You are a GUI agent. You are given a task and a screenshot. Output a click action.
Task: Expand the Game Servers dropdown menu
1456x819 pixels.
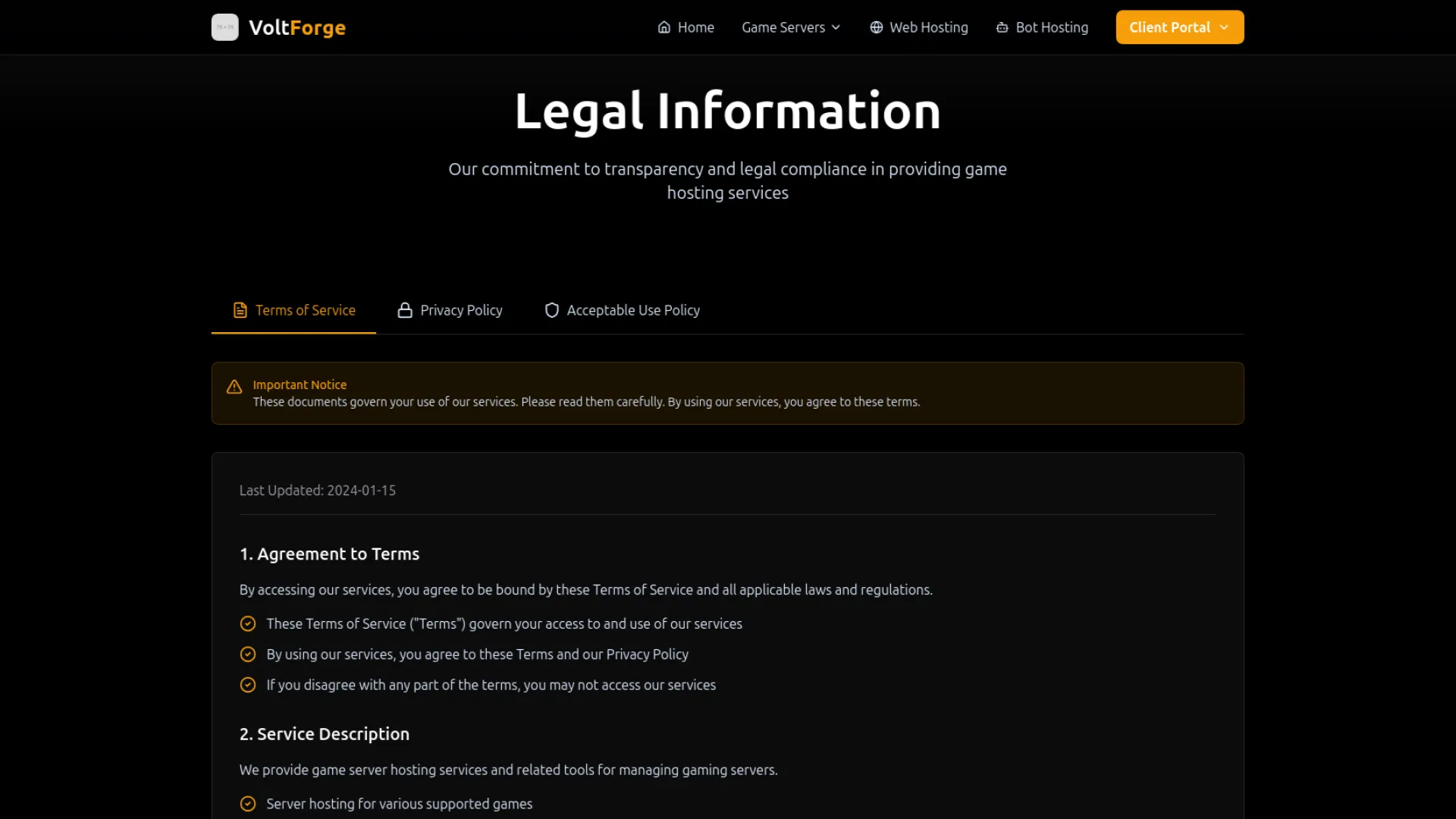783,27
